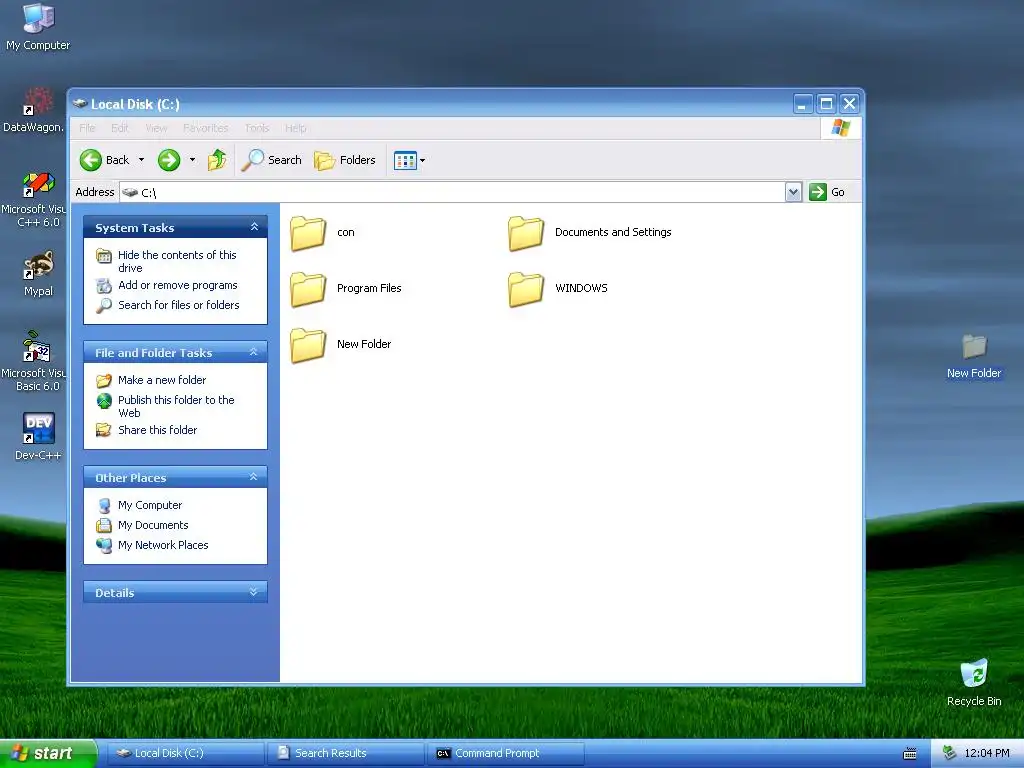Click the green Forward arrow button
The height and width of the screenshot is (768, 1024).
[x=169, y=160]
